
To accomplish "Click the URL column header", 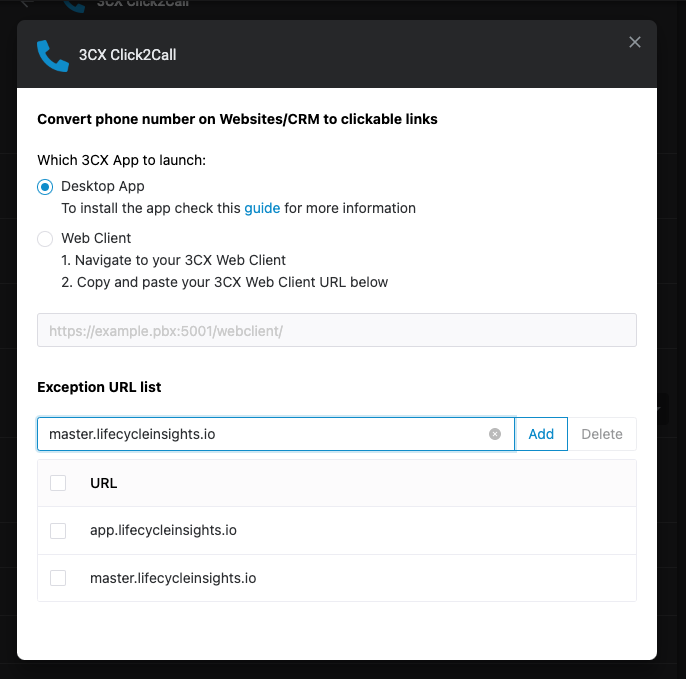I will [104, 483].
